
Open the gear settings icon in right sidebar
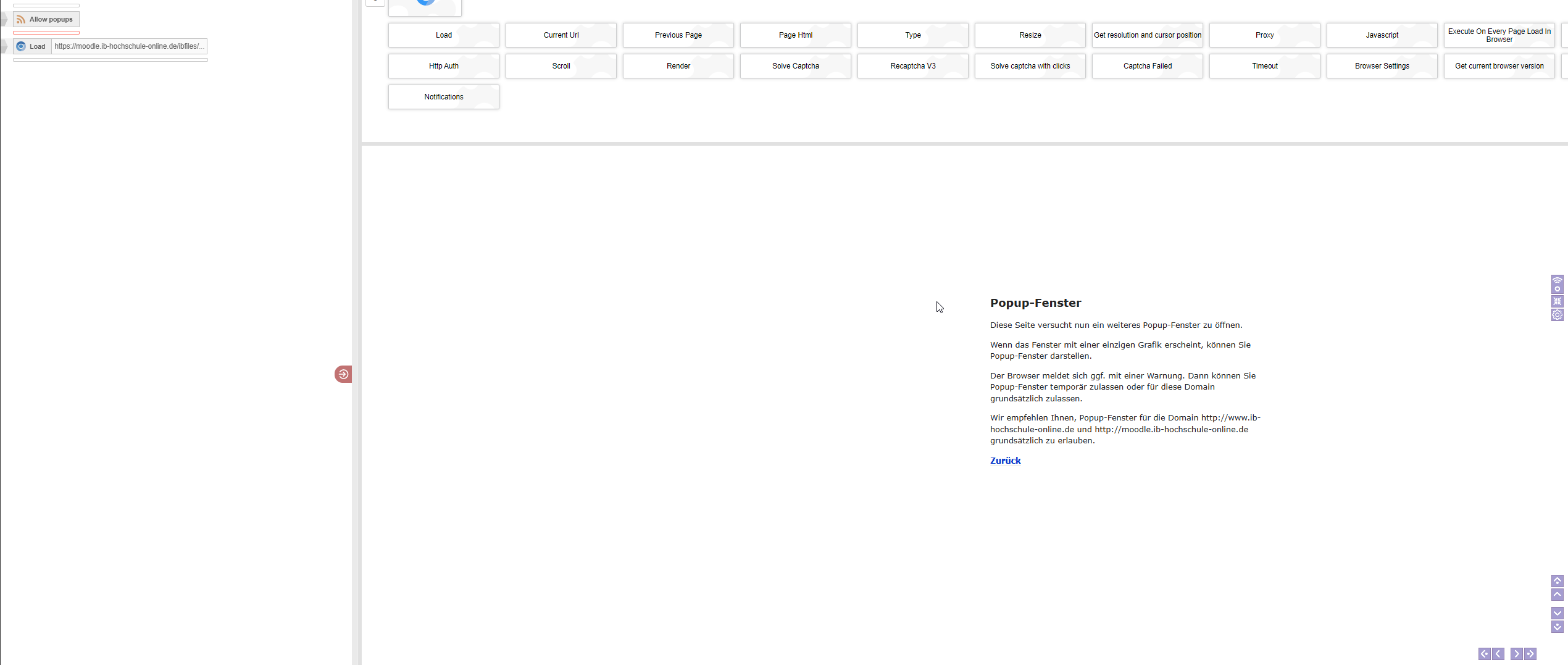tap(1557, 315)
